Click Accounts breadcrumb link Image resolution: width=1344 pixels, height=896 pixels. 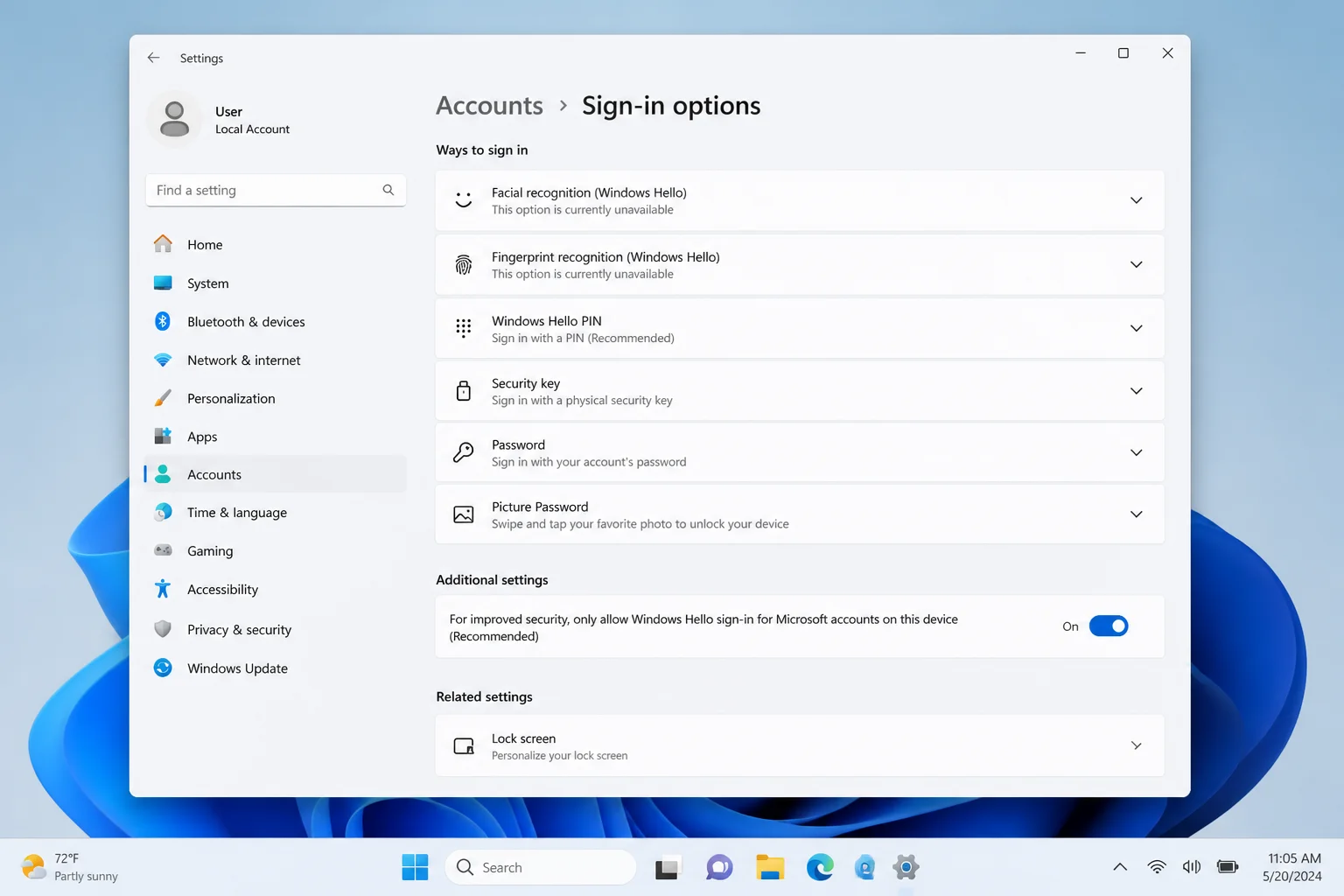point(489,106)
